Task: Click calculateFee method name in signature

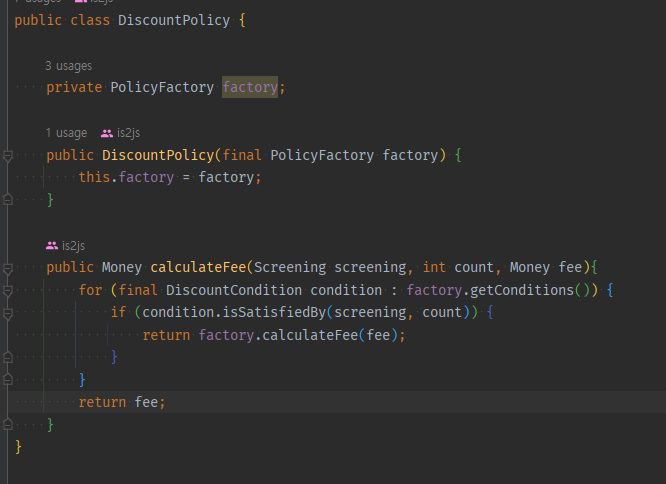Action: click(198, 267)
